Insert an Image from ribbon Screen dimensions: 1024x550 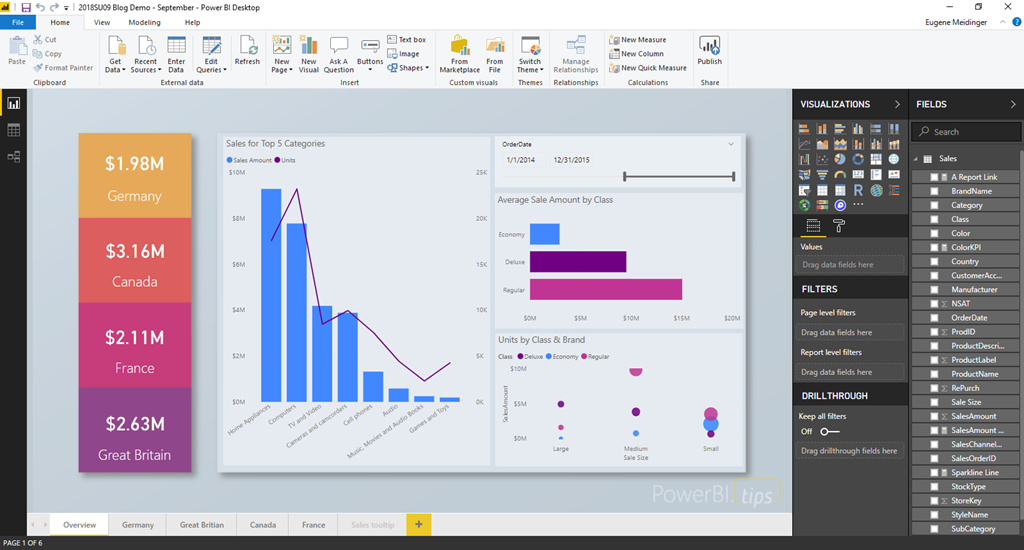click(x=403, y=54)
